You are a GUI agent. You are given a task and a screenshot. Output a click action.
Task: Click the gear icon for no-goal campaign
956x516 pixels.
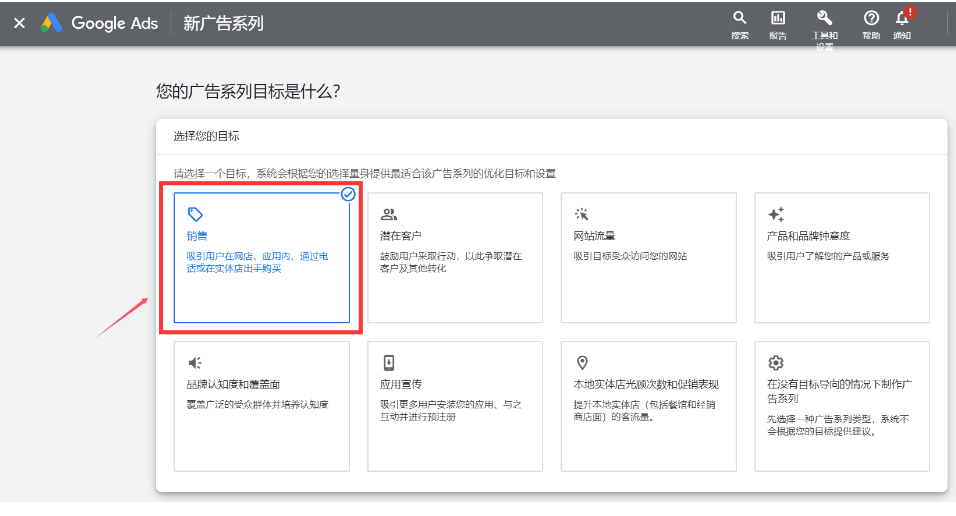tap(775, 363)
